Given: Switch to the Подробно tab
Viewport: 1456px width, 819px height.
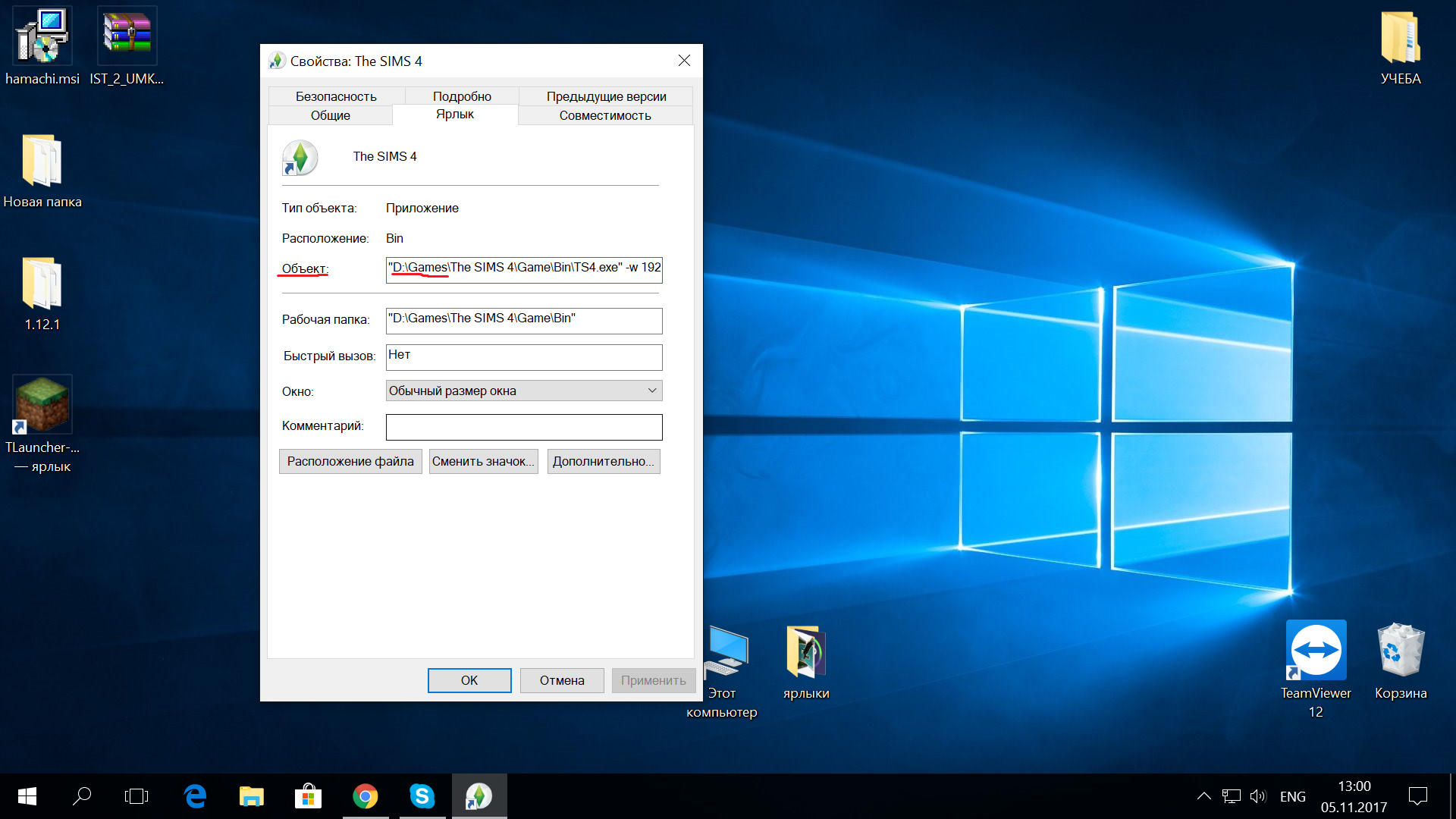Looking at the screenshot, I should 462,96.
